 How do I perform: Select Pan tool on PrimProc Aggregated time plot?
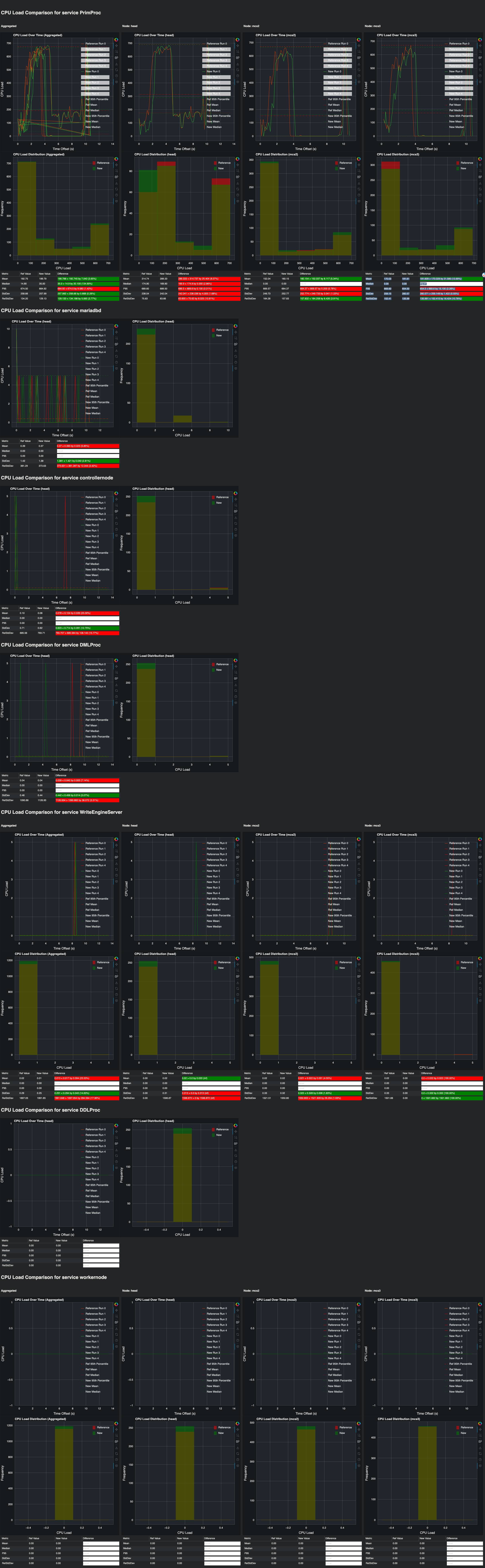pyautogui.click(x=116, y=46)
